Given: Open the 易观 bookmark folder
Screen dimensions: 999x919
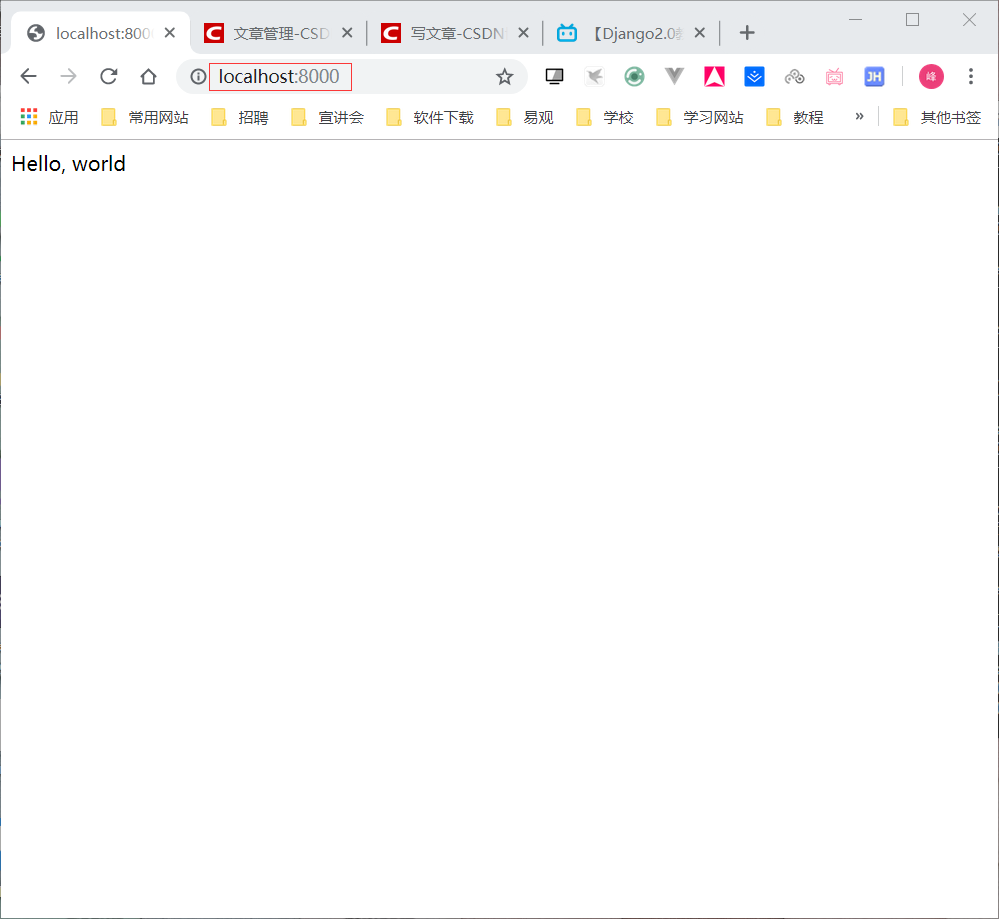Looking at the screenshot, I should (x=525, y=117).
